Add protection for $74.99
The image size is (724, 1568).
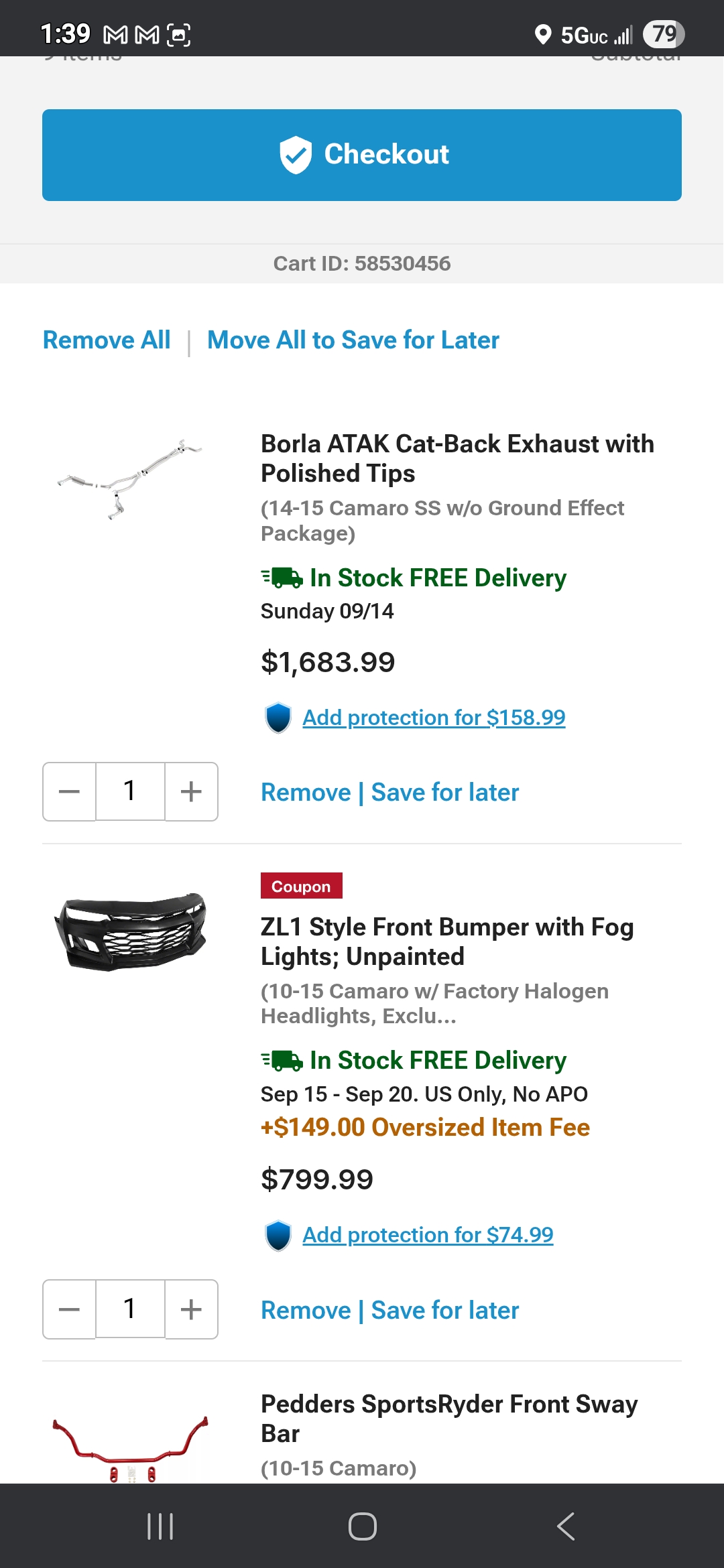(428, 1235)
